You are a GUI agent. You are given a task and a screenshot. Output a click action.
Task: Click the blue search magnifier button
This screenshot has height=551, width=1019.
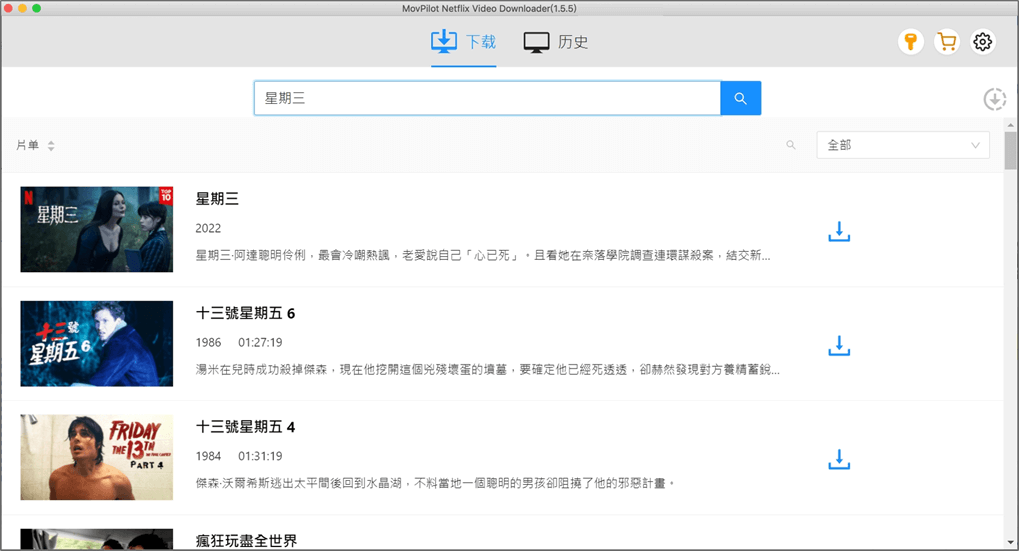(x=741, y=98)
